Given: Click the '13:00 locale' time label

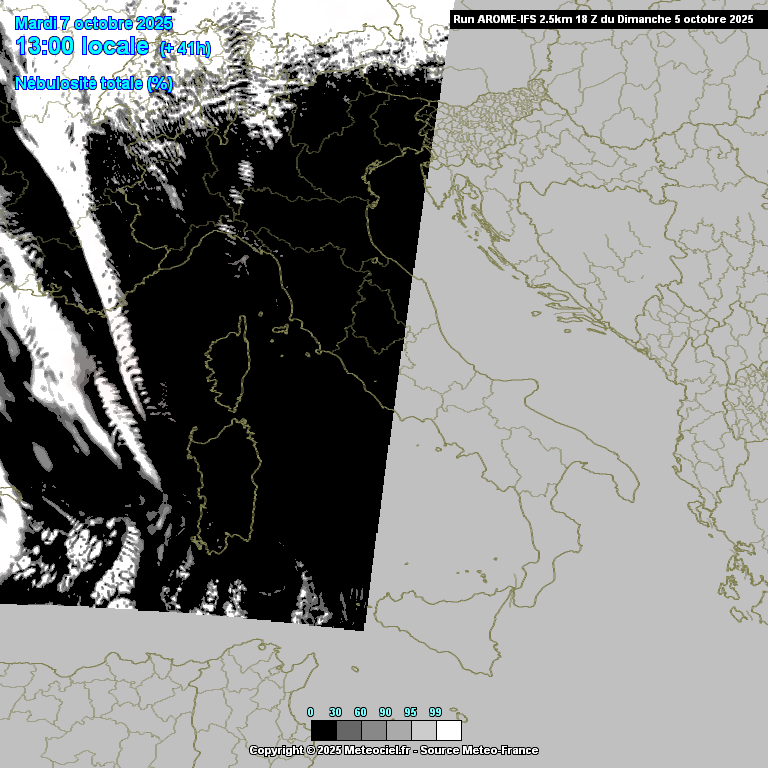Looking at the screenshot, I should [x=83, y=46].
